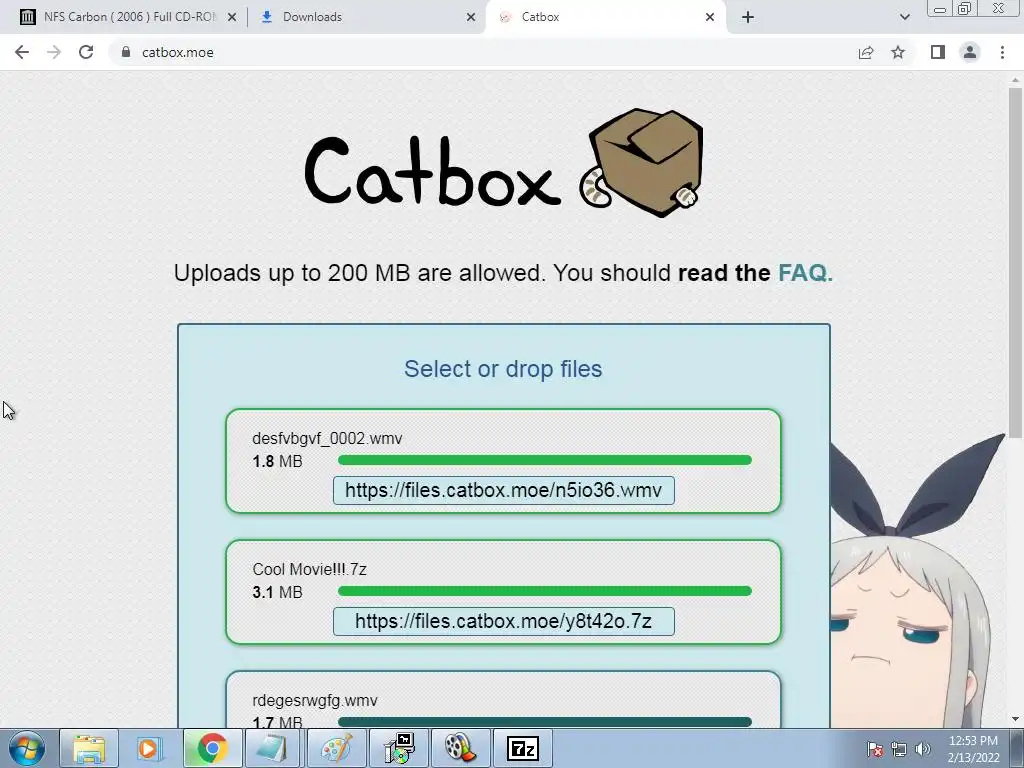Click the 1.8 MB size label

coord(278,462)
